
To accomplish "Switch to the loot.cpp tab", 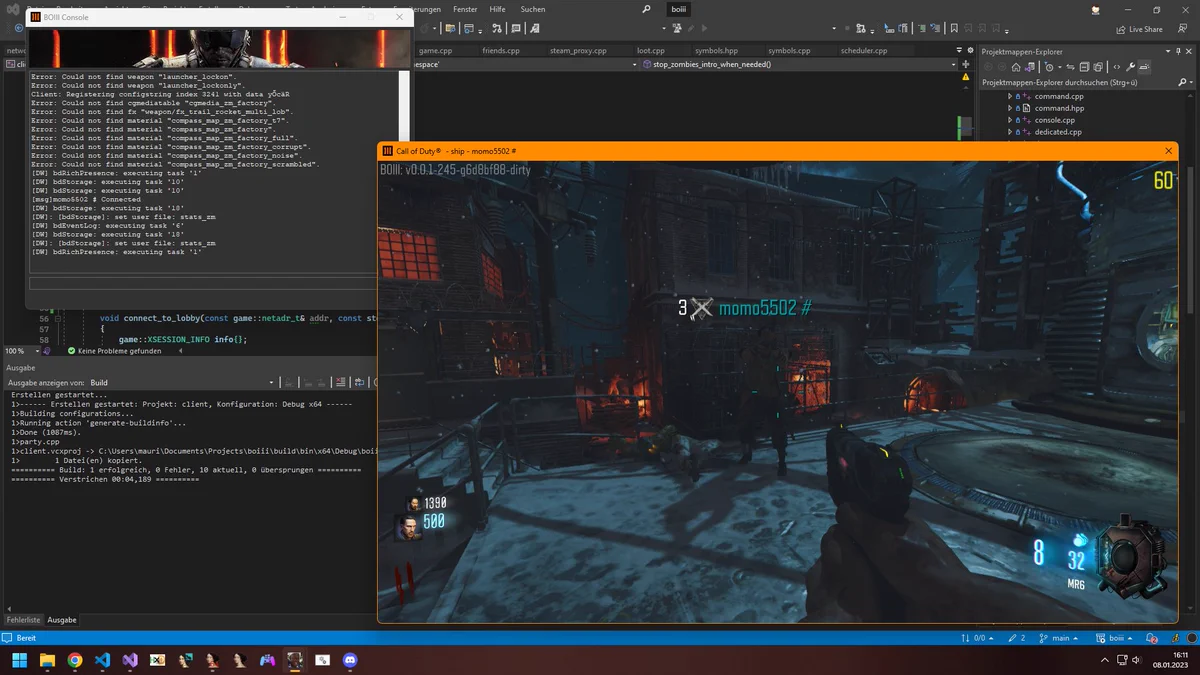I will tap(650, 50).
